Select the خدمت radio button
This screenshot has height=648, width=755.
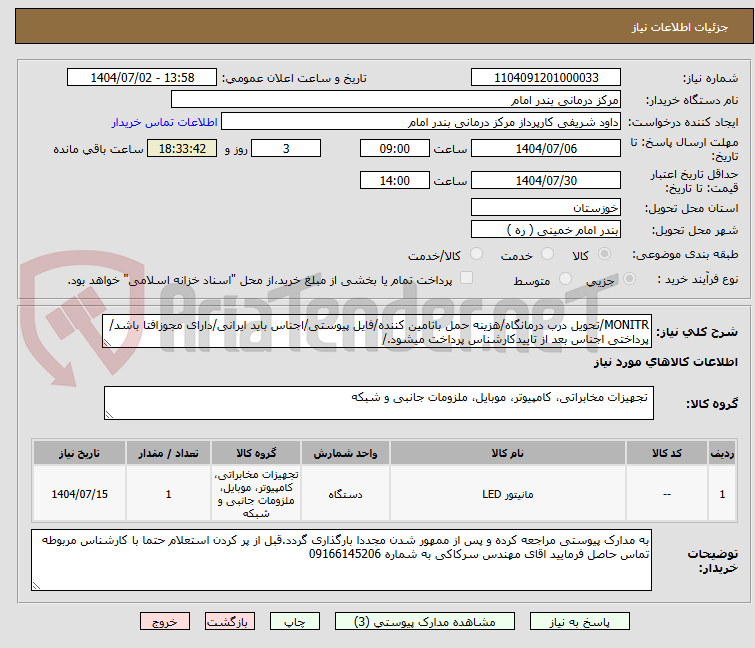tap(547, 254)
